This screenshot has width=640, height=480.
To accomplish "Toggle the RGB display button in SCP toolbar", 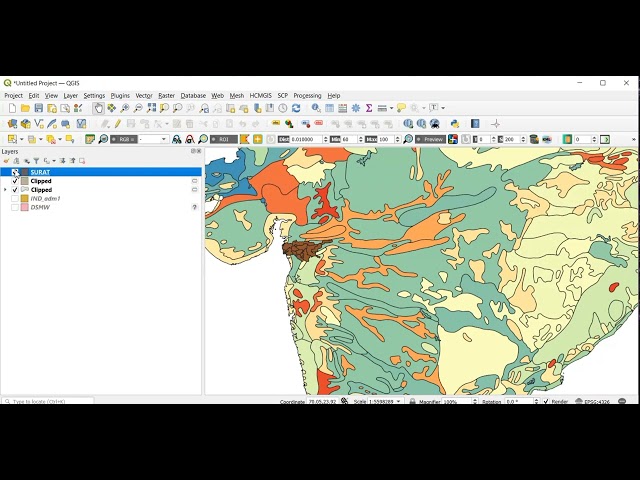I will (124, 139).
